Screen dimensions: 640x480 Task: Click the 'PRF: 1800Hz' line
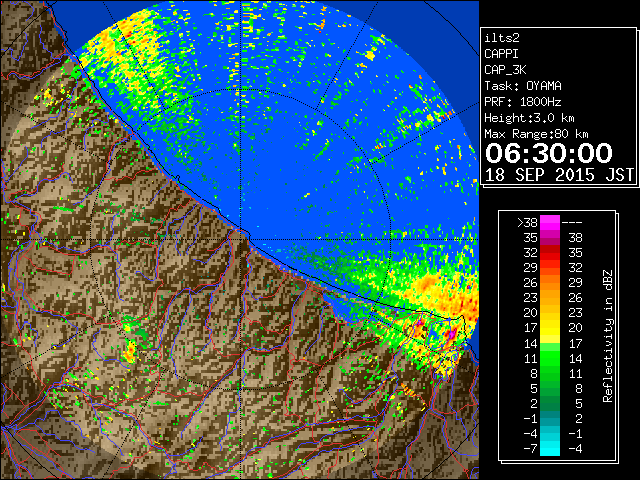pyautogui.click(x=523, y=102)
